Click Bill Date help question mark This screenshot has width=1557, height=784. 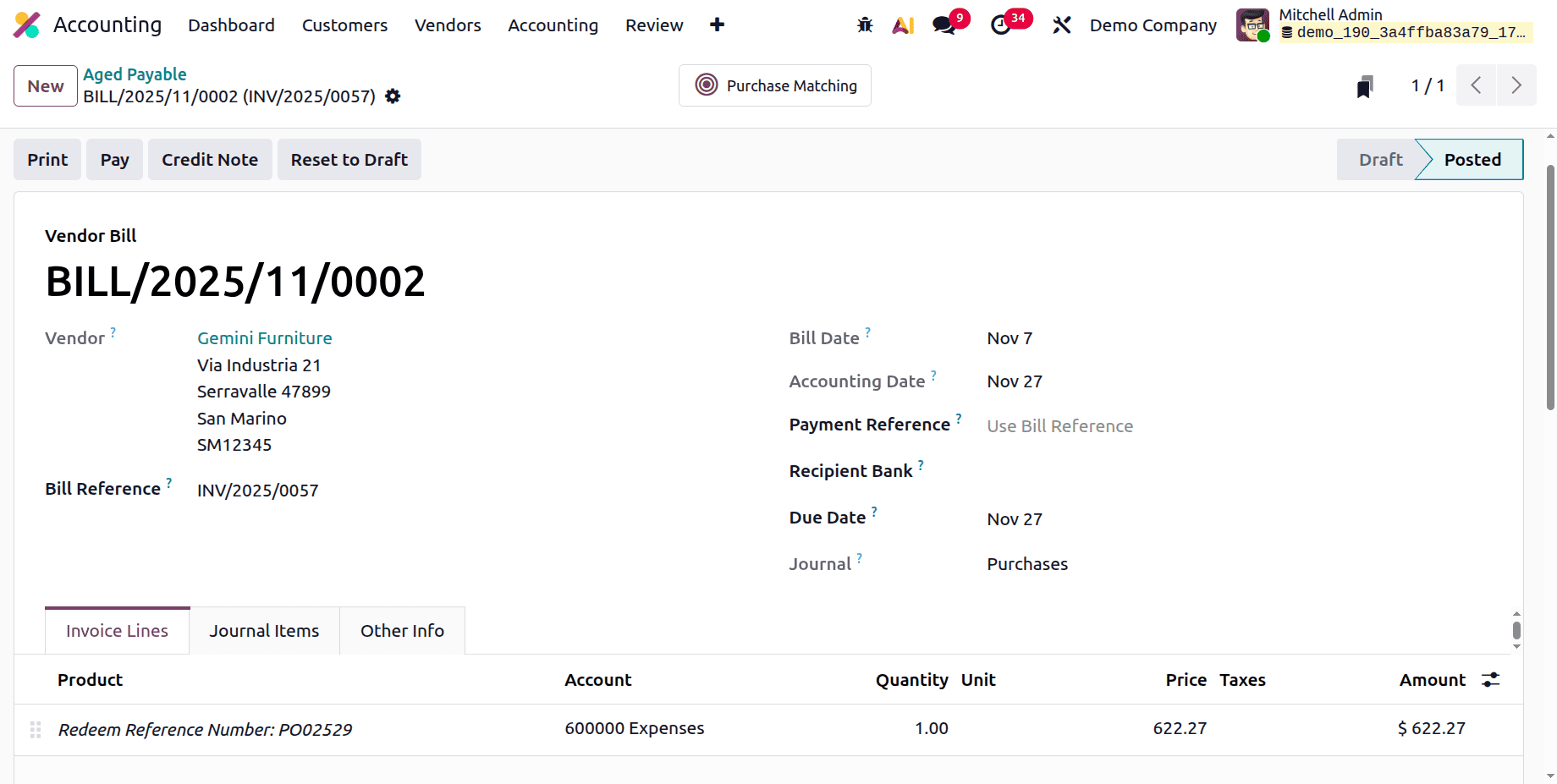(x=868, y=332)
